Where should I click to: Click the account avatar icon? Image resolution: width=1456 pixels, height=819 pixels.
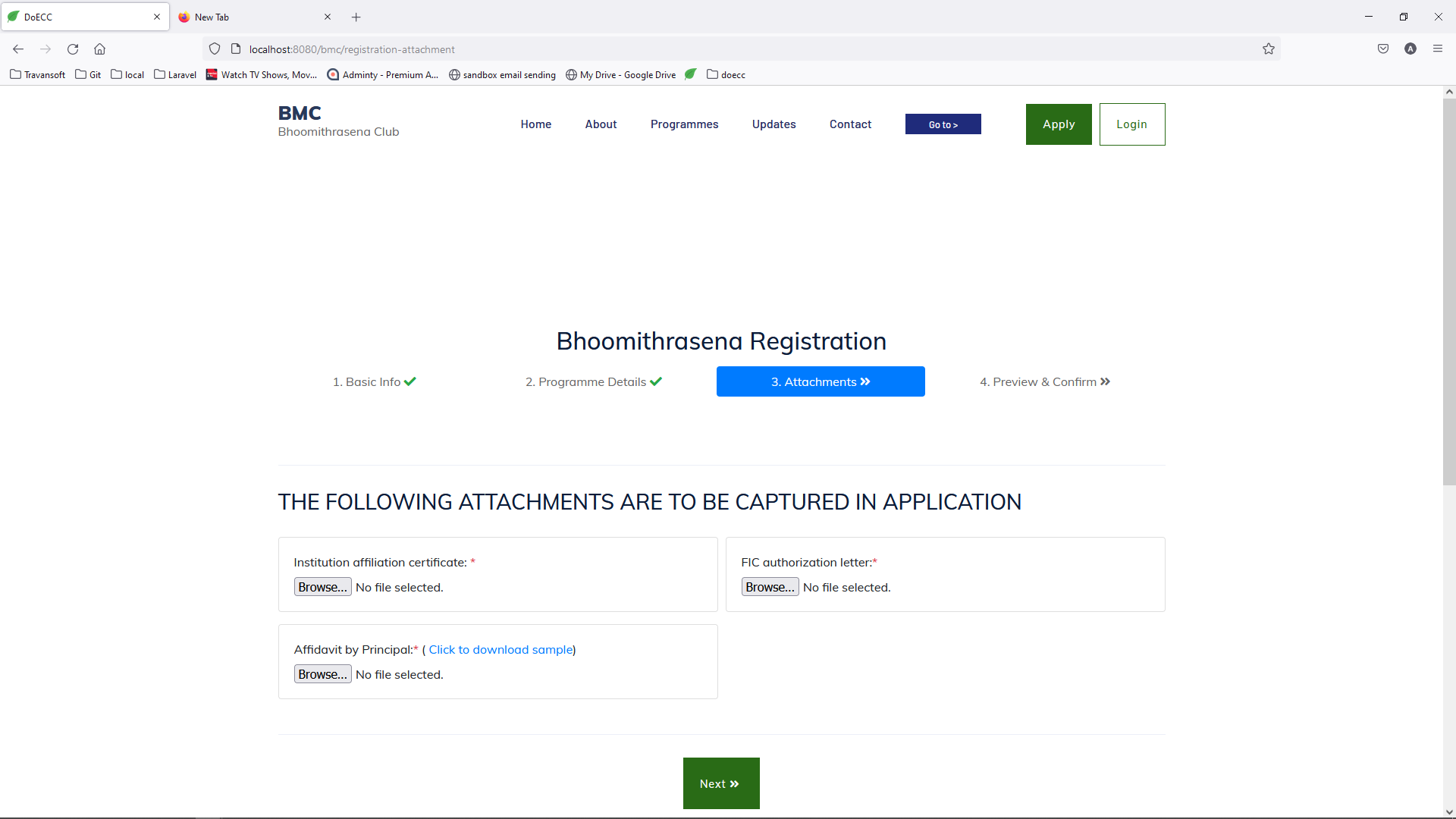pos(1410,49)
